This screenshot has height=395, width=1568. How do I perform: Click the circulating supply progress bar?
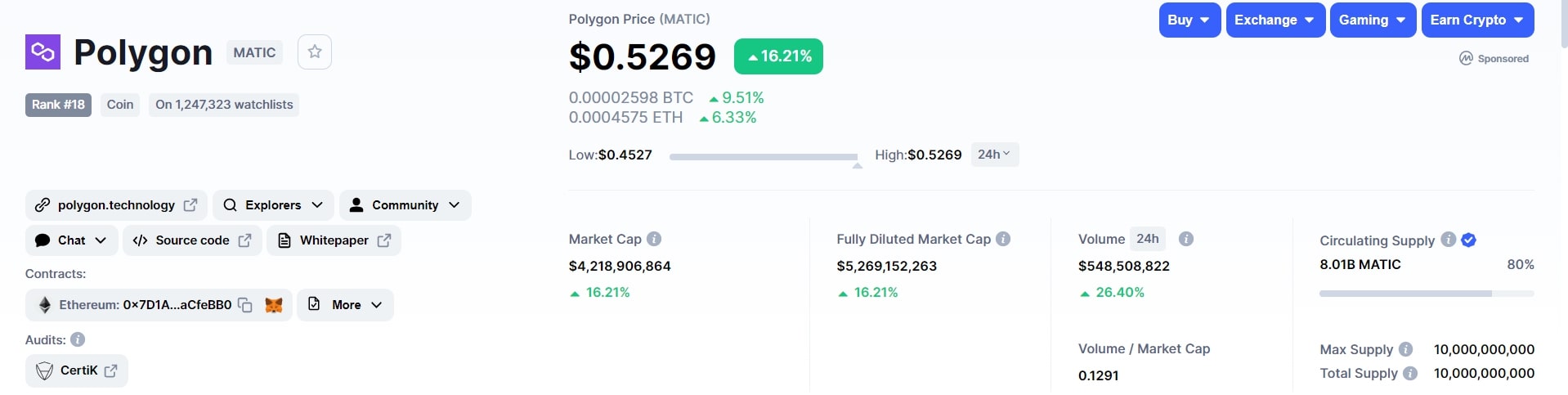pyautogui.click(x=1427, y=293)
